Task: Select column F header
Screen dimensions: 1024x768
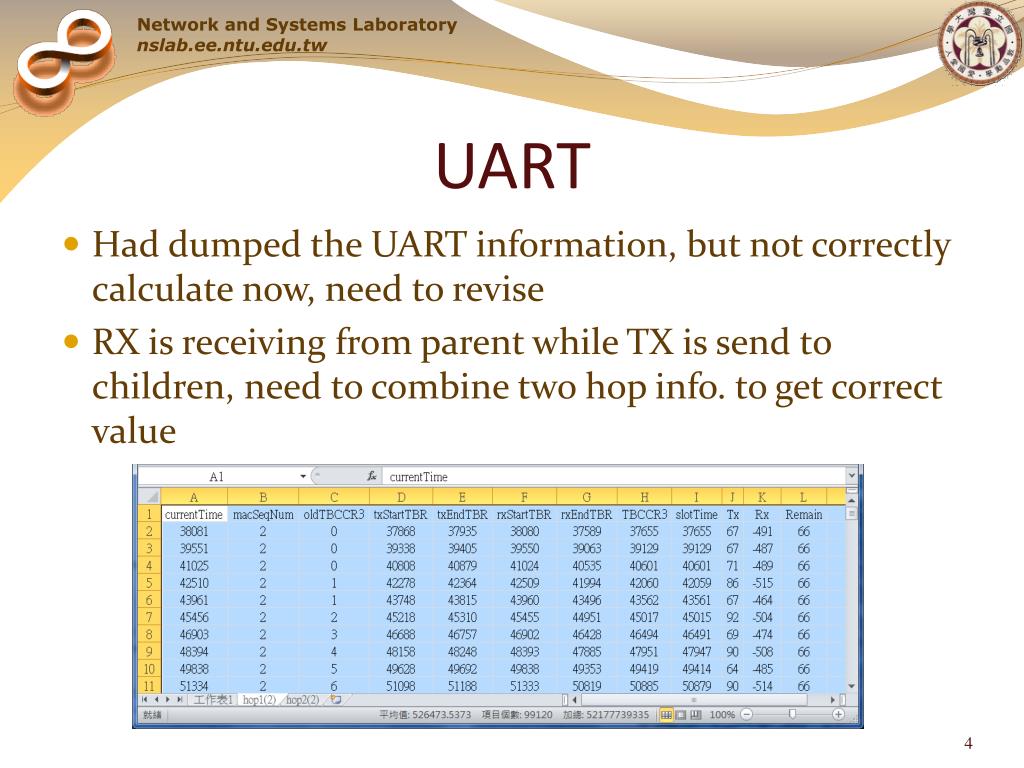Action: 524,497
